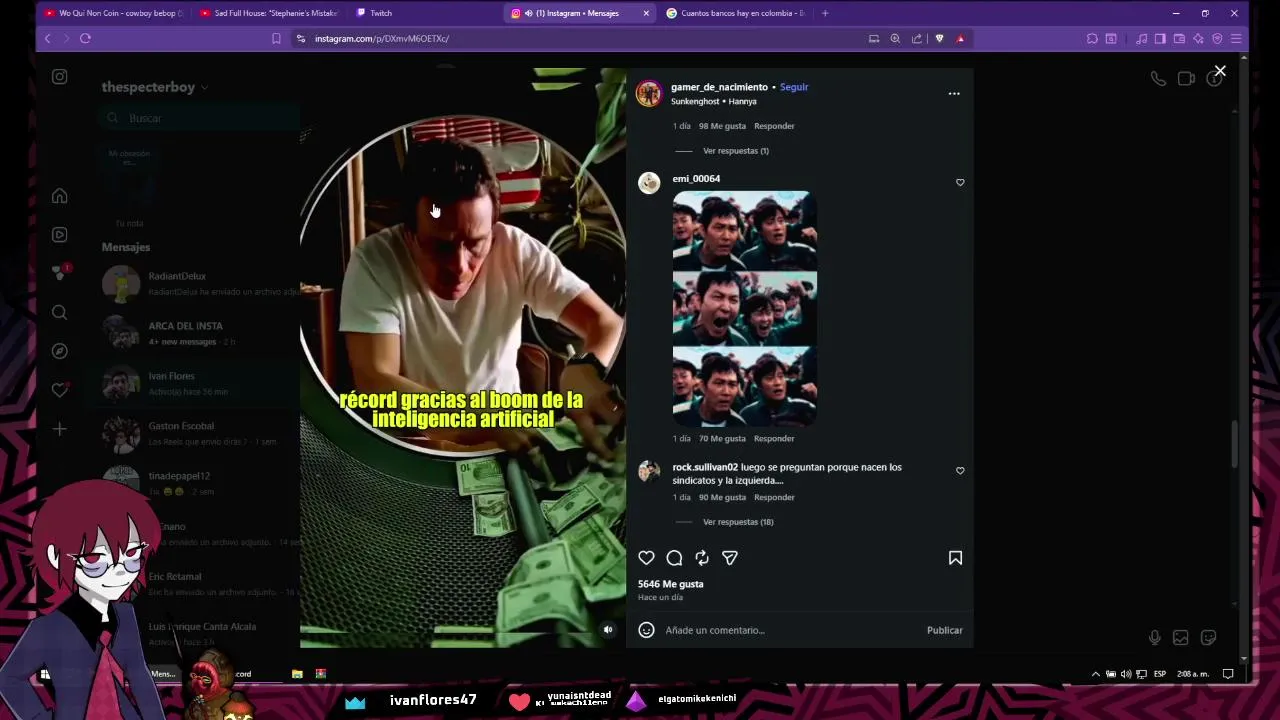Open comments using the speech bubble icon
Image resolution: width=1280 pixels, height=720 pixels.
coord(674,558)
